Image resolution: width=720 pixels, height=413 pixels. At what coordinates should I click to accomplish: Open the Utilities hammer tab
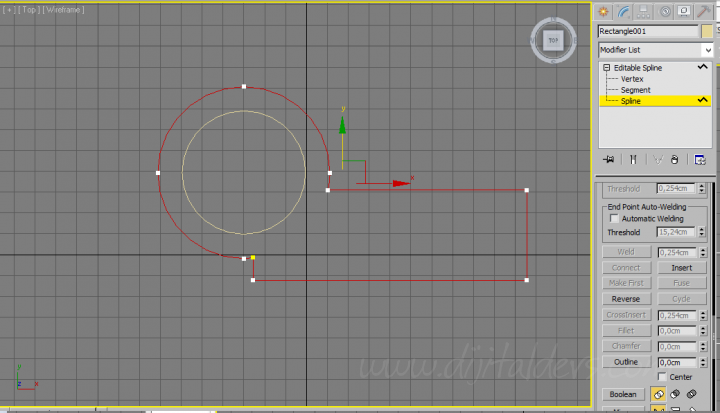tap(703, 12)
